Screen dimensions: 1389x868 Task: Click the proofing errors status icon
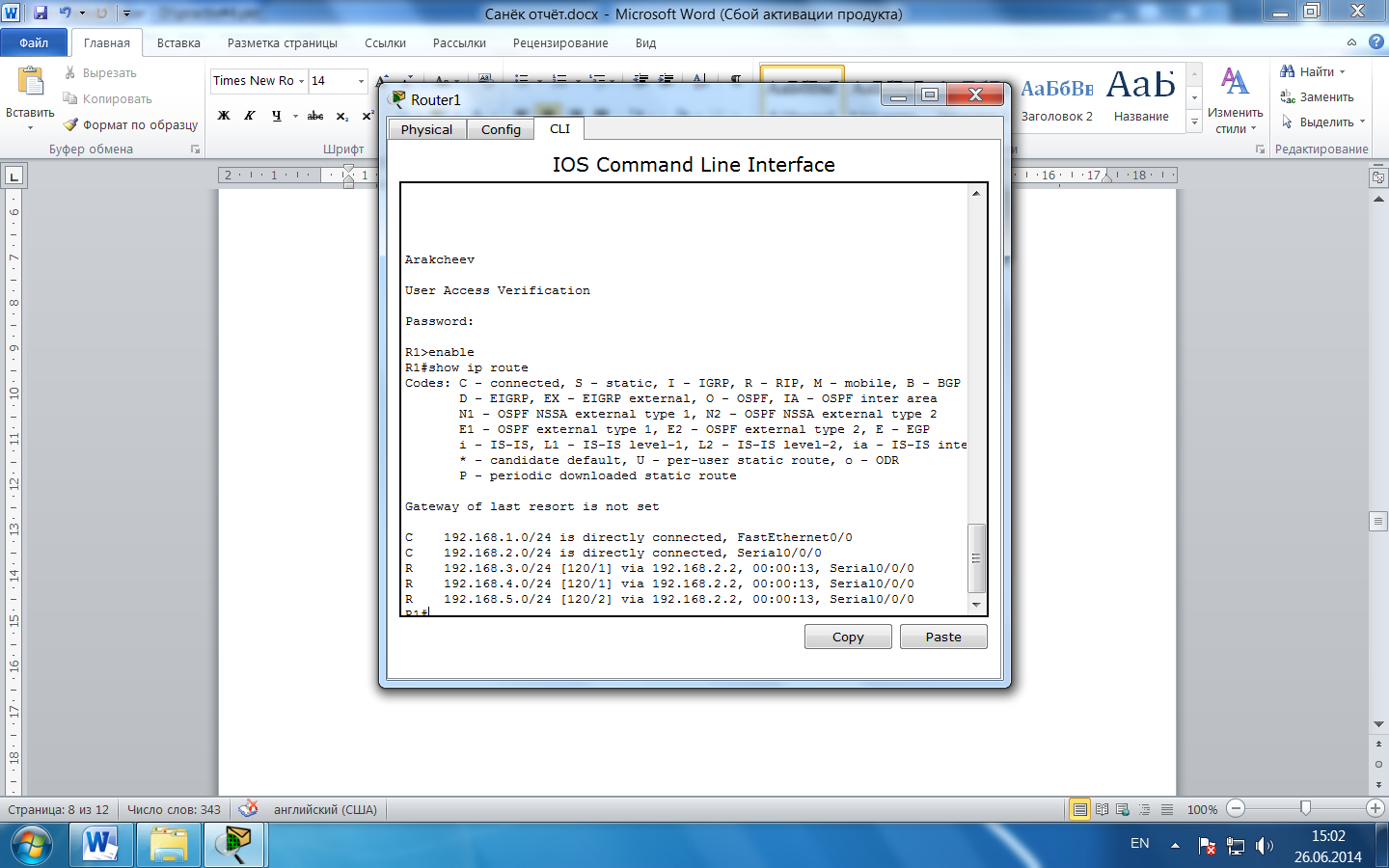click(x=248, y=808)
